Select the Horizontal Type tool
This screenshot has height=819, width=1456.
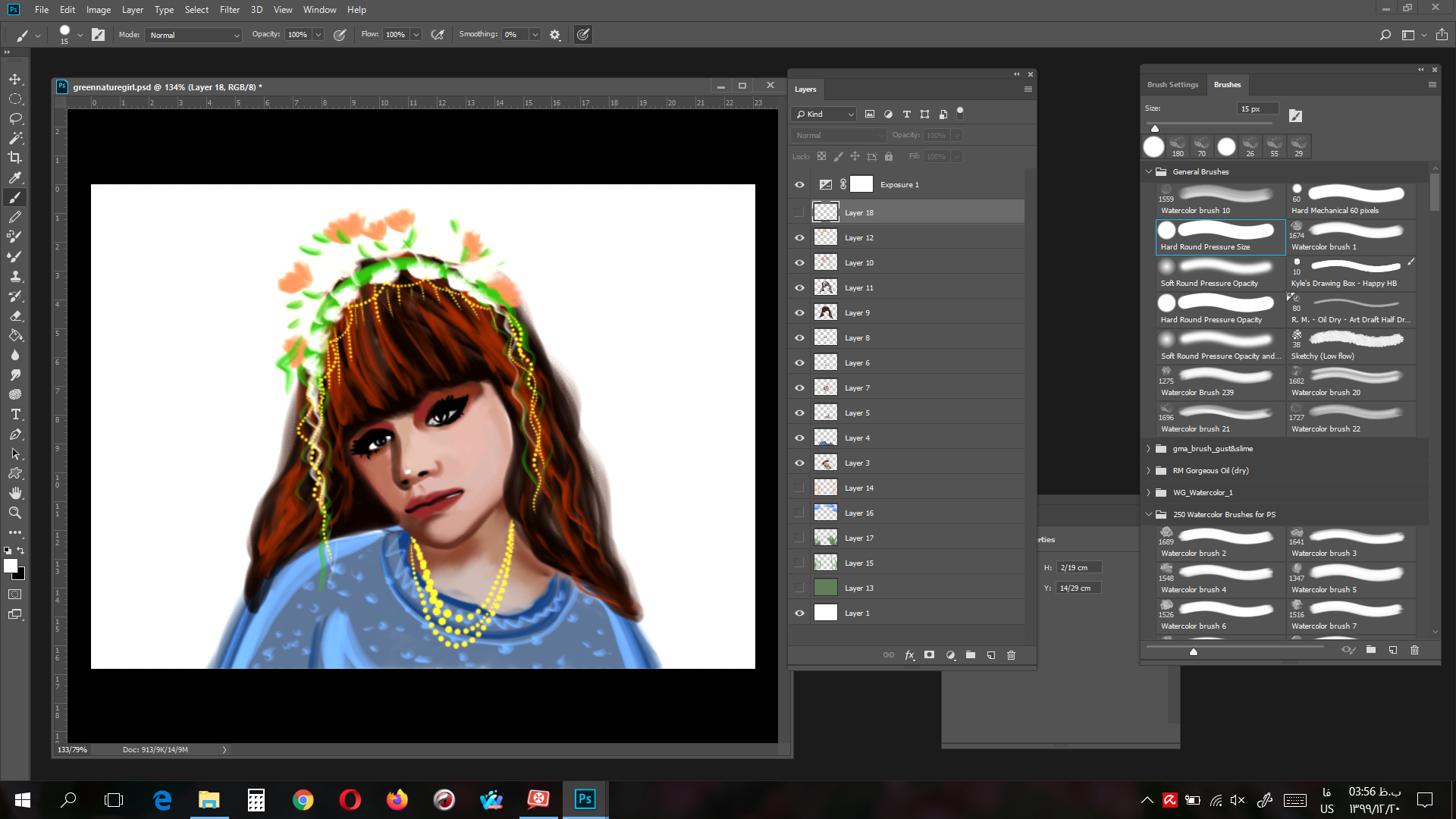(15, 414)
